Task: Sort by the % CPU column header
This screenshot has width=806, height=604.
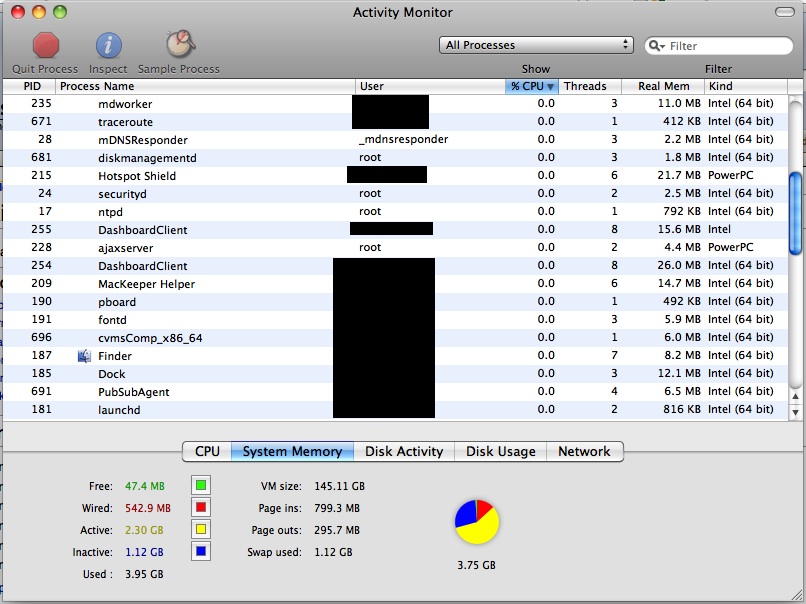Action: pos(532,86)
